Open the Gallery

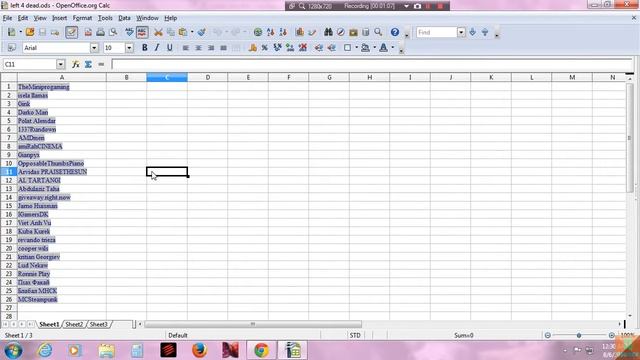pos(353,32)
